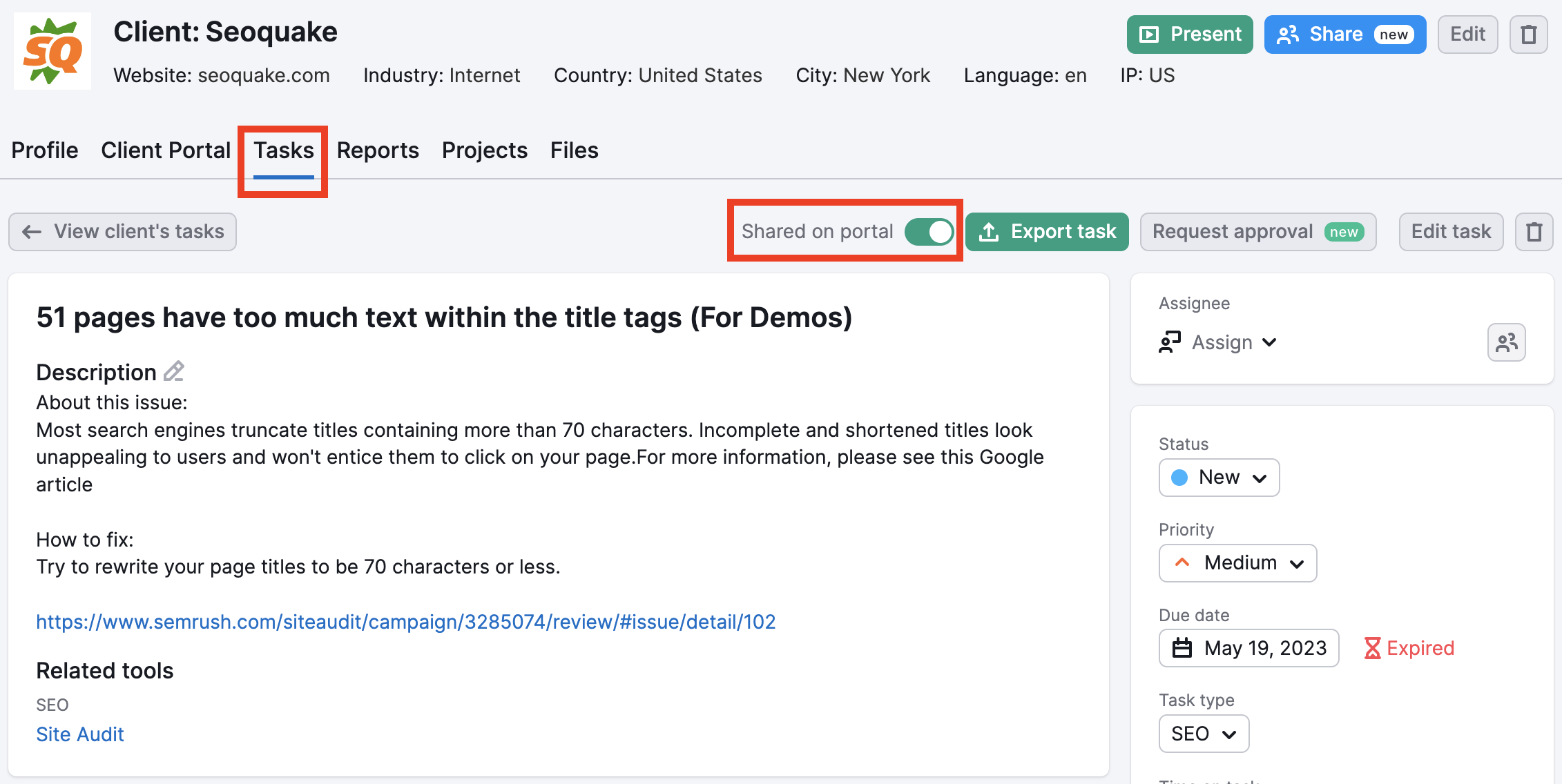Select the Tasks tab
This screenshot has height=784, width=1562.
(x=284, y=150)
